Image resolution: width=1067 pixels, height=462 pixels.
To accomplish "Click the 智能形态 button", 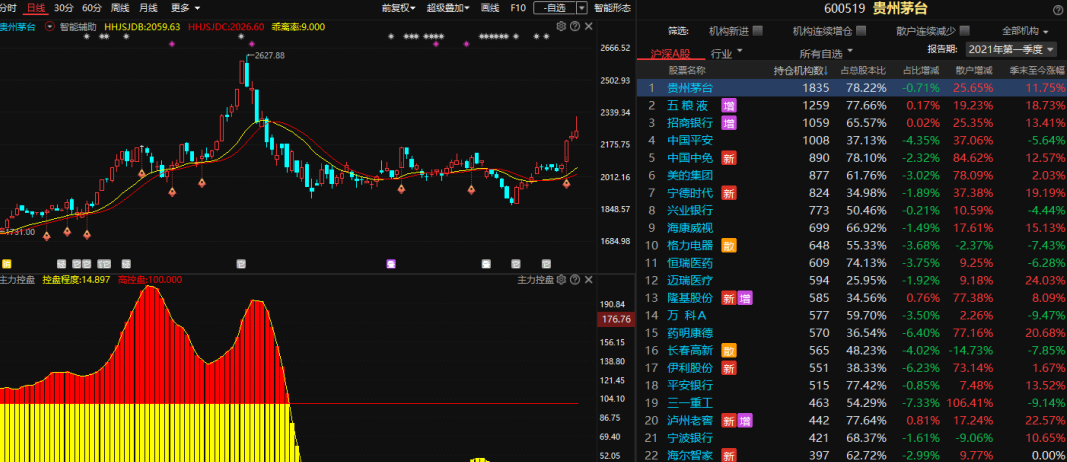I will 612,8.
